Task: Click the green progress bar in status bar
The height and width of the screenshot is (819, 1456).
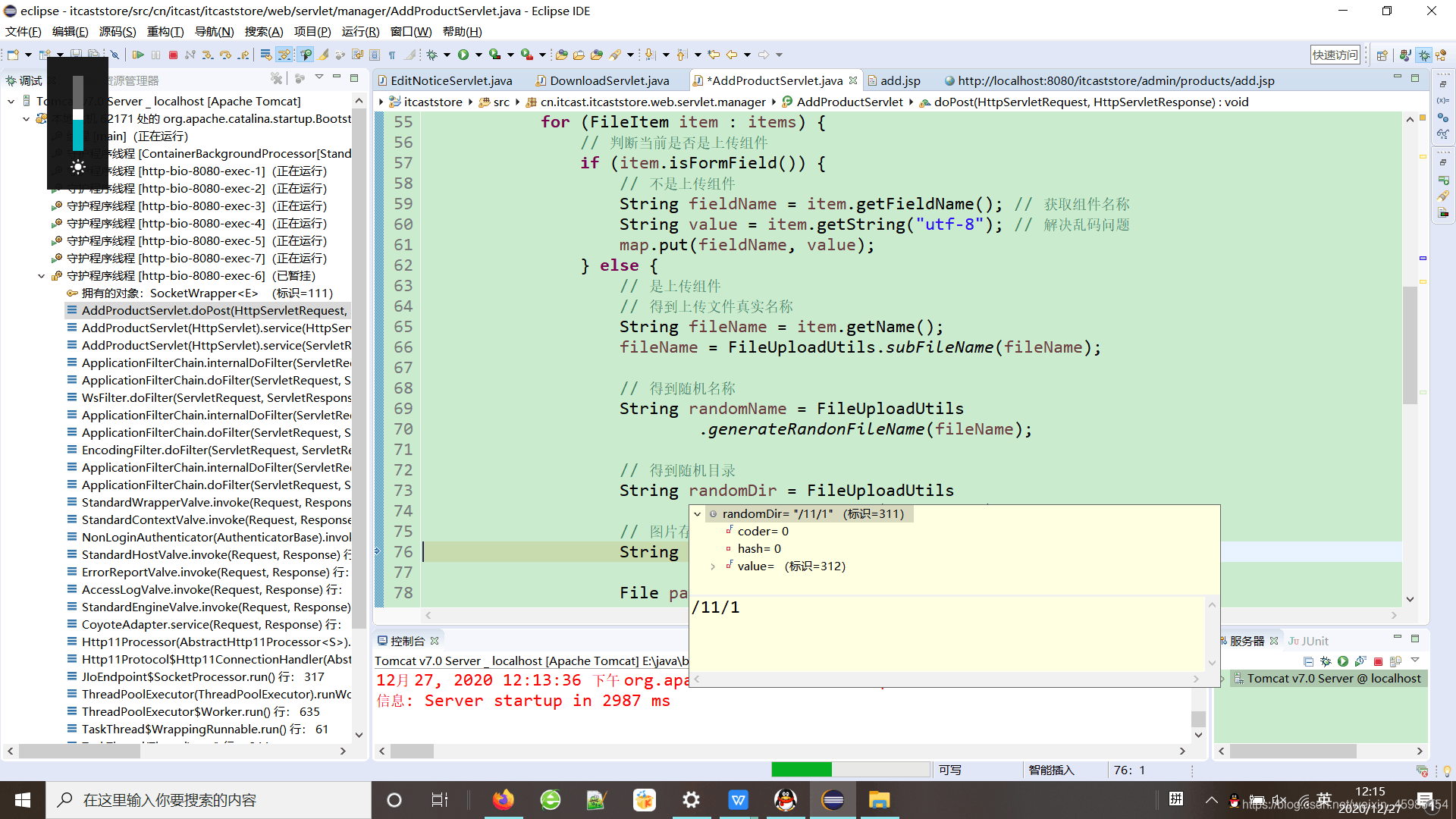Action: pyautogui.click(x=802, y=770)
